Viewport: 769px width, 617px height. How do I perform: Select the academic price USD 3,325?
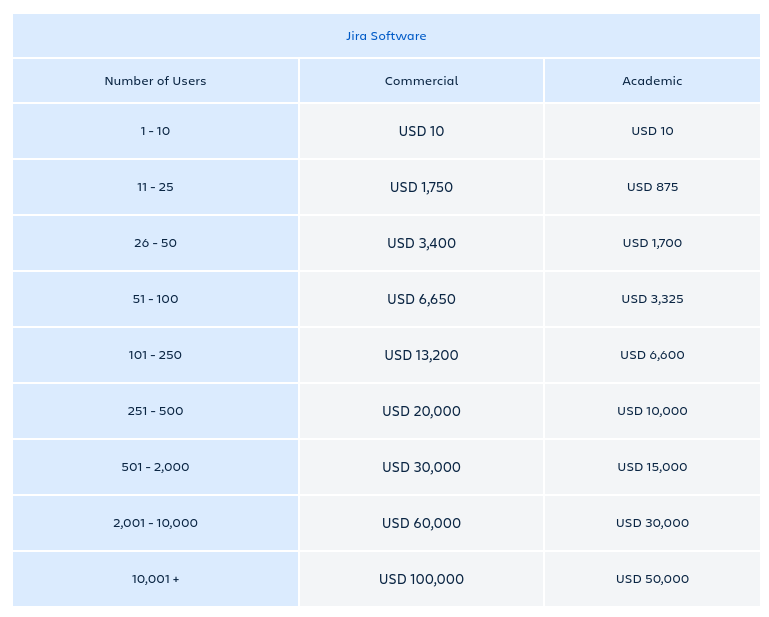652,299
